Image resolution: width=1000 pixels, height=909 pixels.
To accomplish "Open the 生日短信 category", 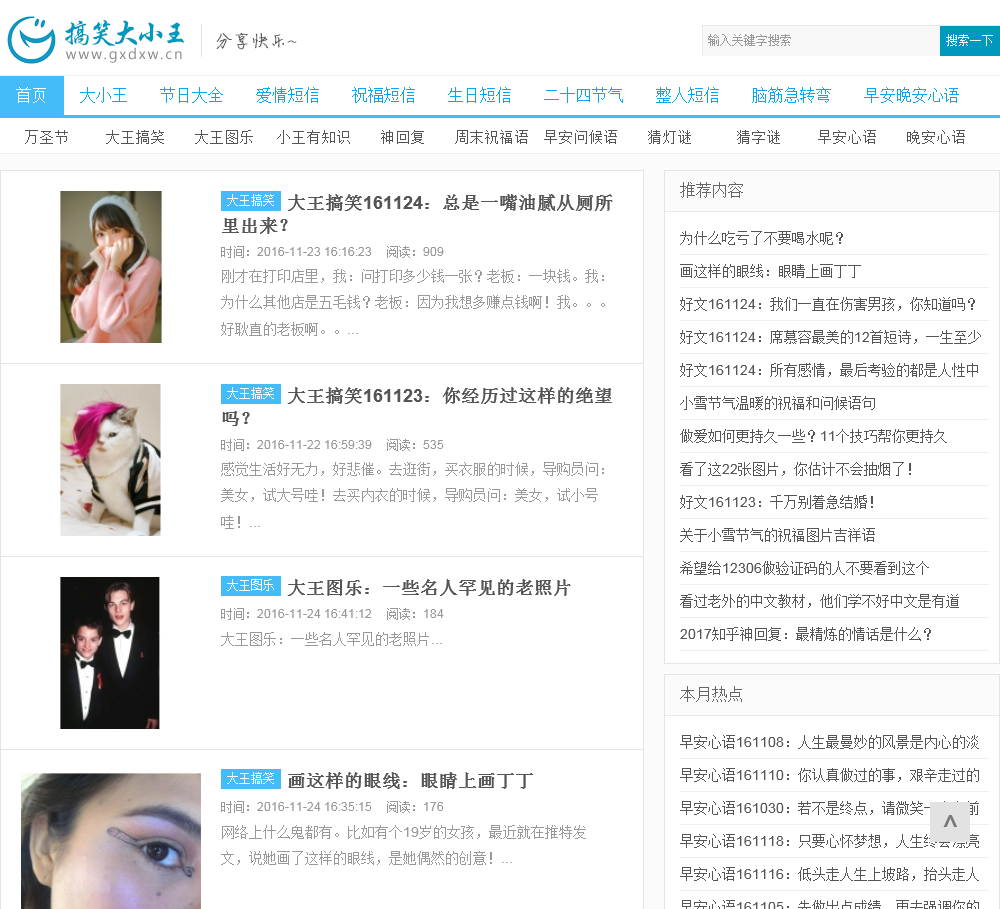I will [x=479, y=96].
